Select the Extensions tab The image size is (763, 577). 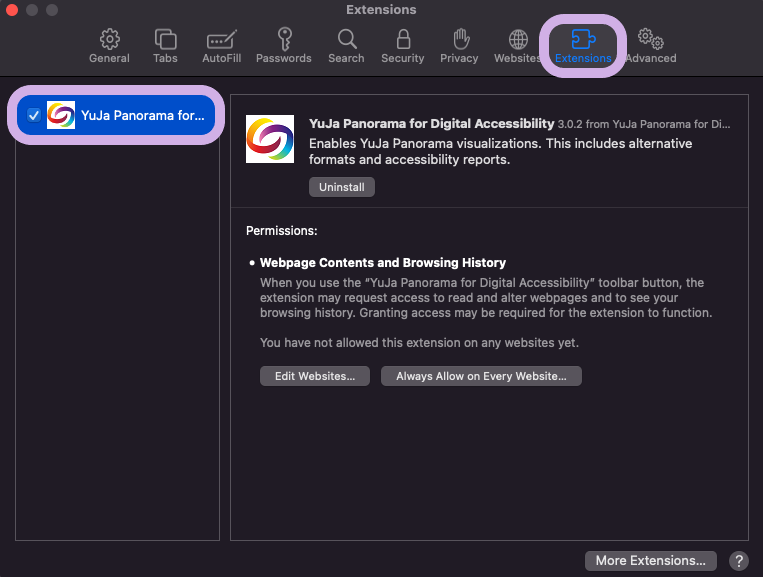click(582, 46)
